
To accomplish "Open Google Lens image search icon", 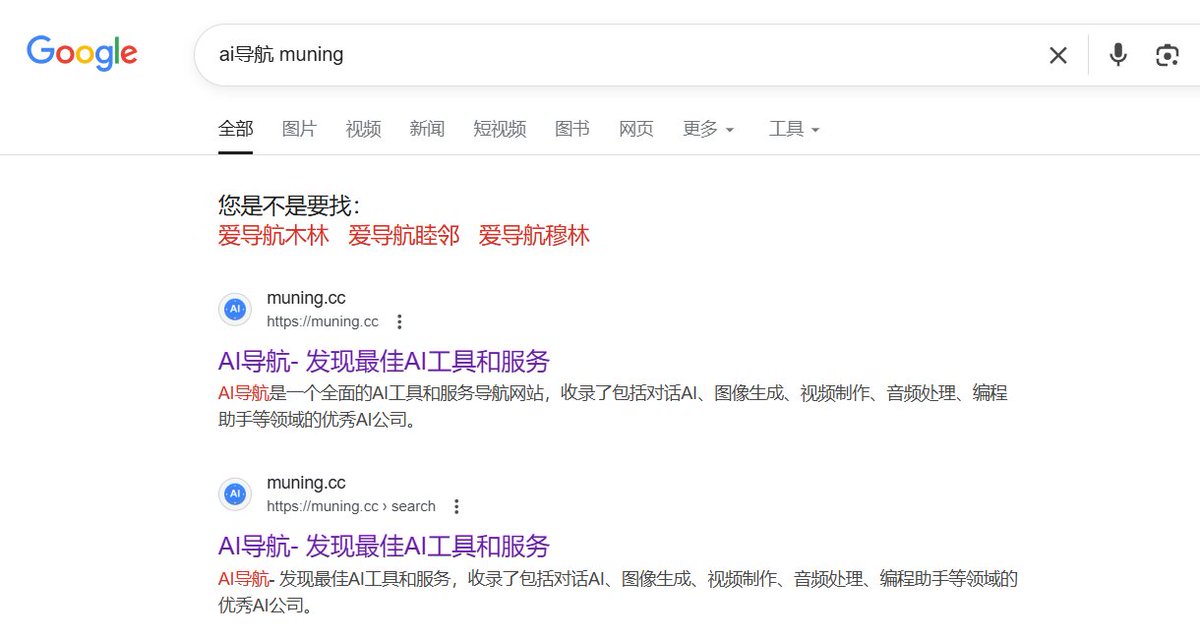I will click(x=1167, y=55).
